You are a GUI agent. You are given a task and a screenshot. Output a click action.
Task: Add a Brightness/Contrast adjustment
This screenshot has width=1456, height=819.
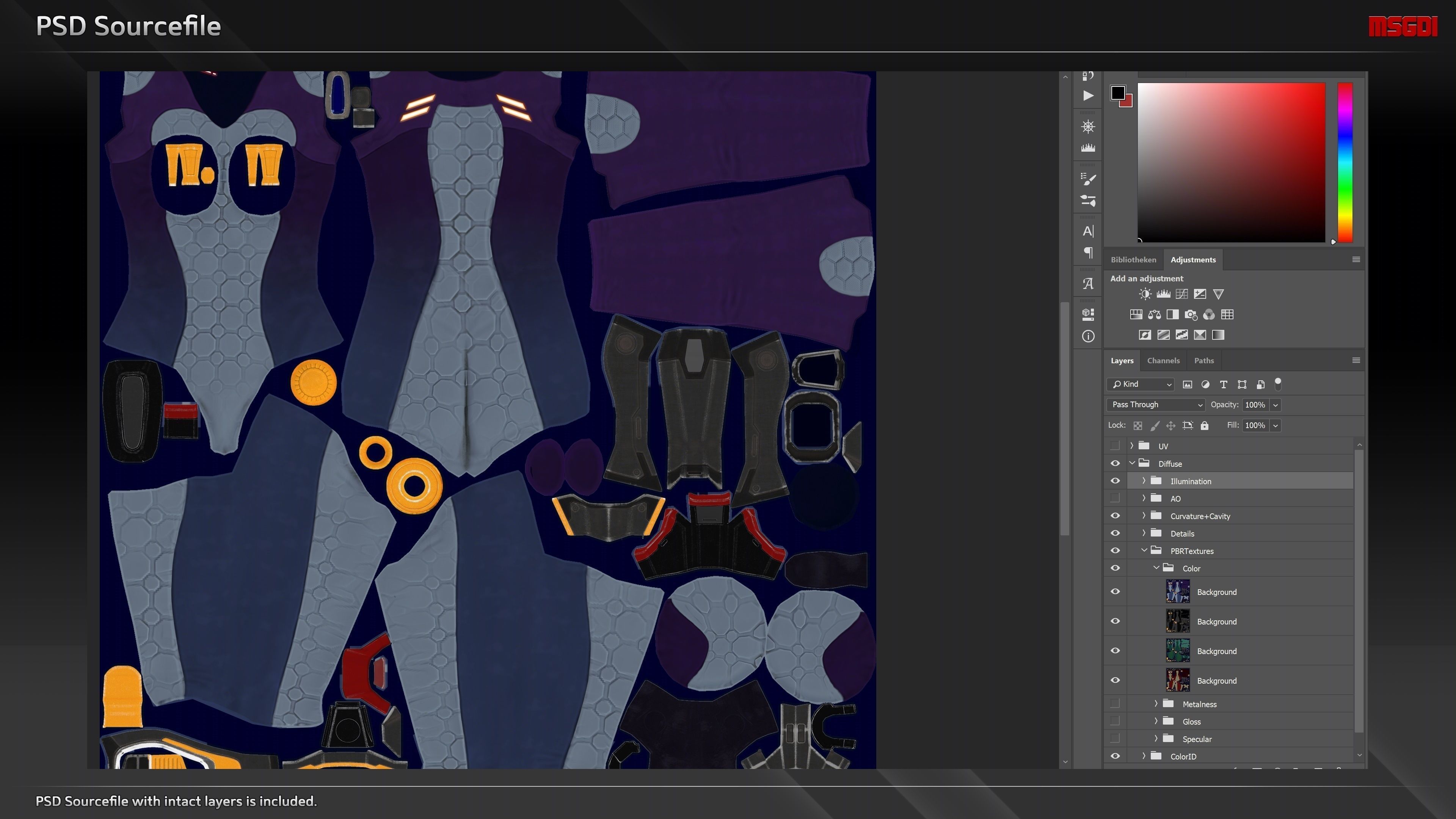click(1145, 294)
